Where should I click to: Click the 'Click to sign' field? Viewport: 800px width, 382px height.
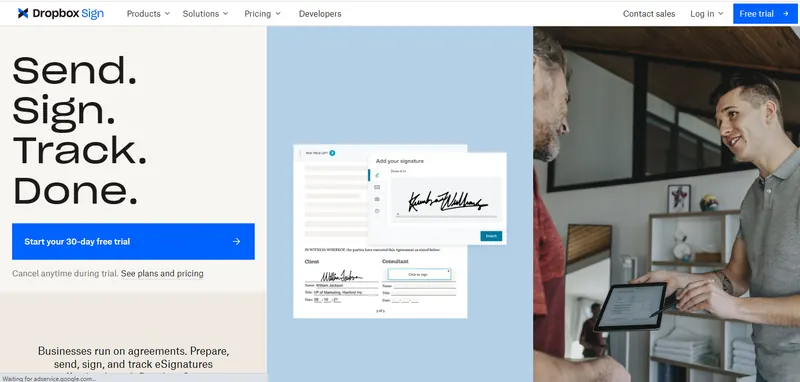pyautogui.click(x=419, y=274)
